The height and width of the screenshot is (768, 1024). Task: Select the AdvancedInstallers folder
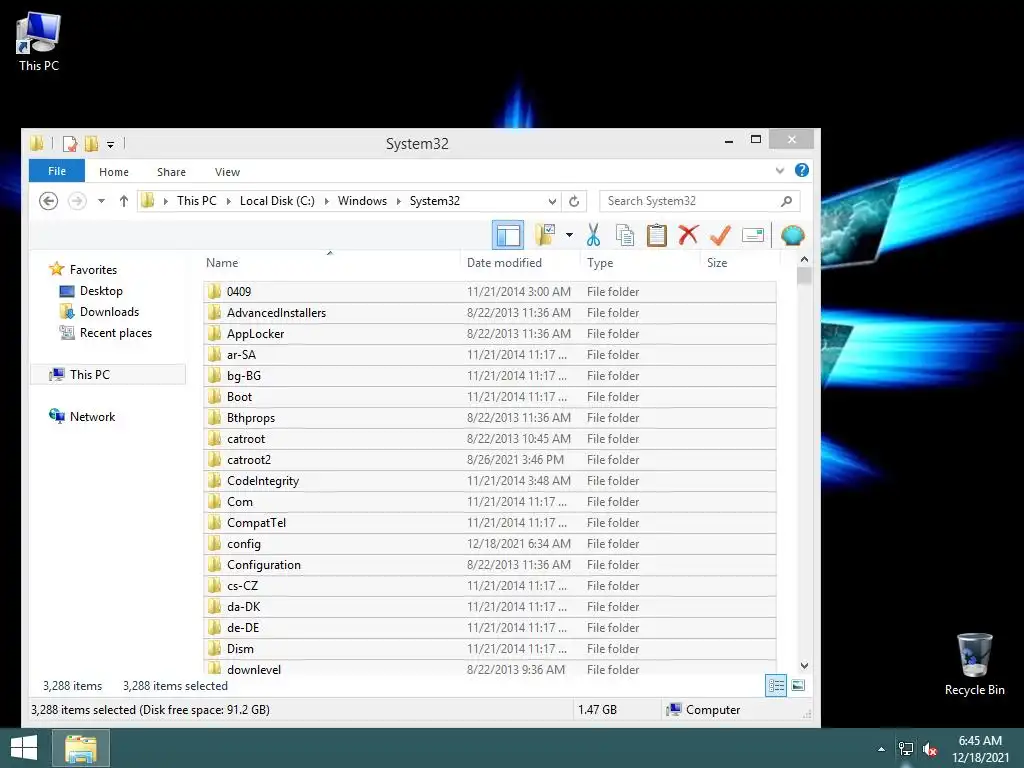click(490, 312)
